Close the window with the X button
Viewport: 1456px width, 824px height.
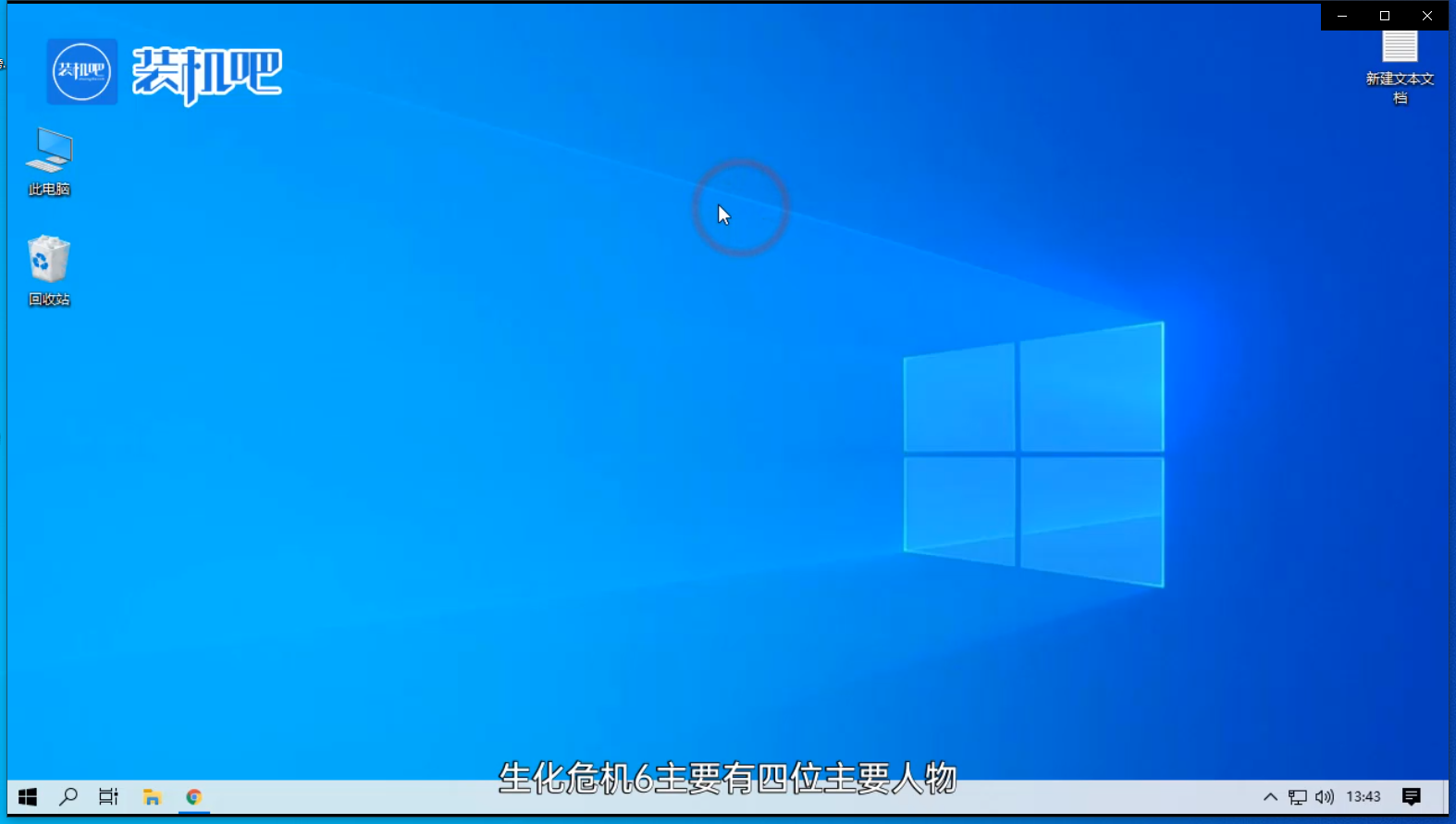point(1427,16)
